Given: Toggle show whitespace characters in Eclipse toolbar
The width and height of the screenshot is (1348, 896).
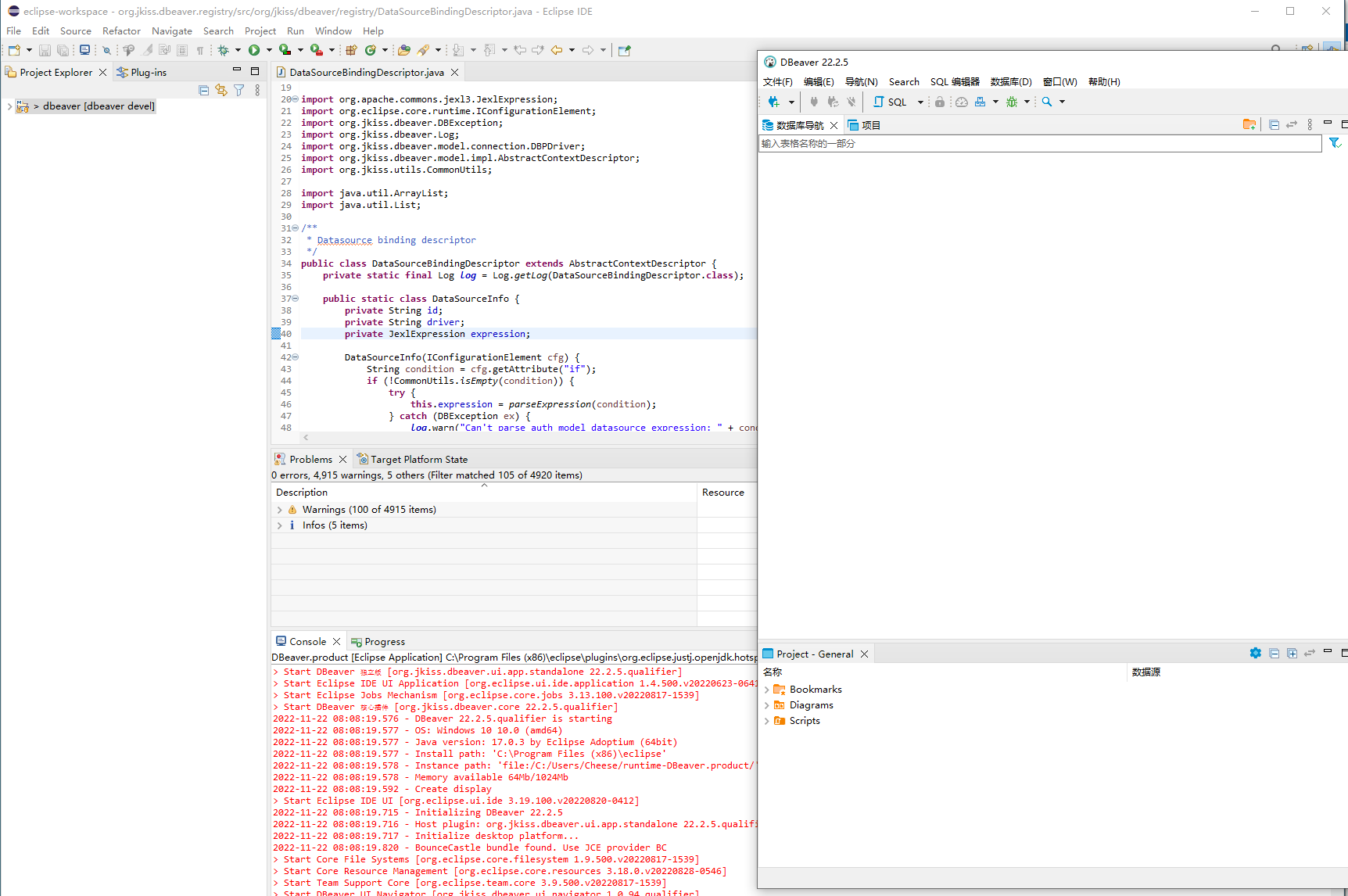Looking at the screenshot, I should [201, 50].
